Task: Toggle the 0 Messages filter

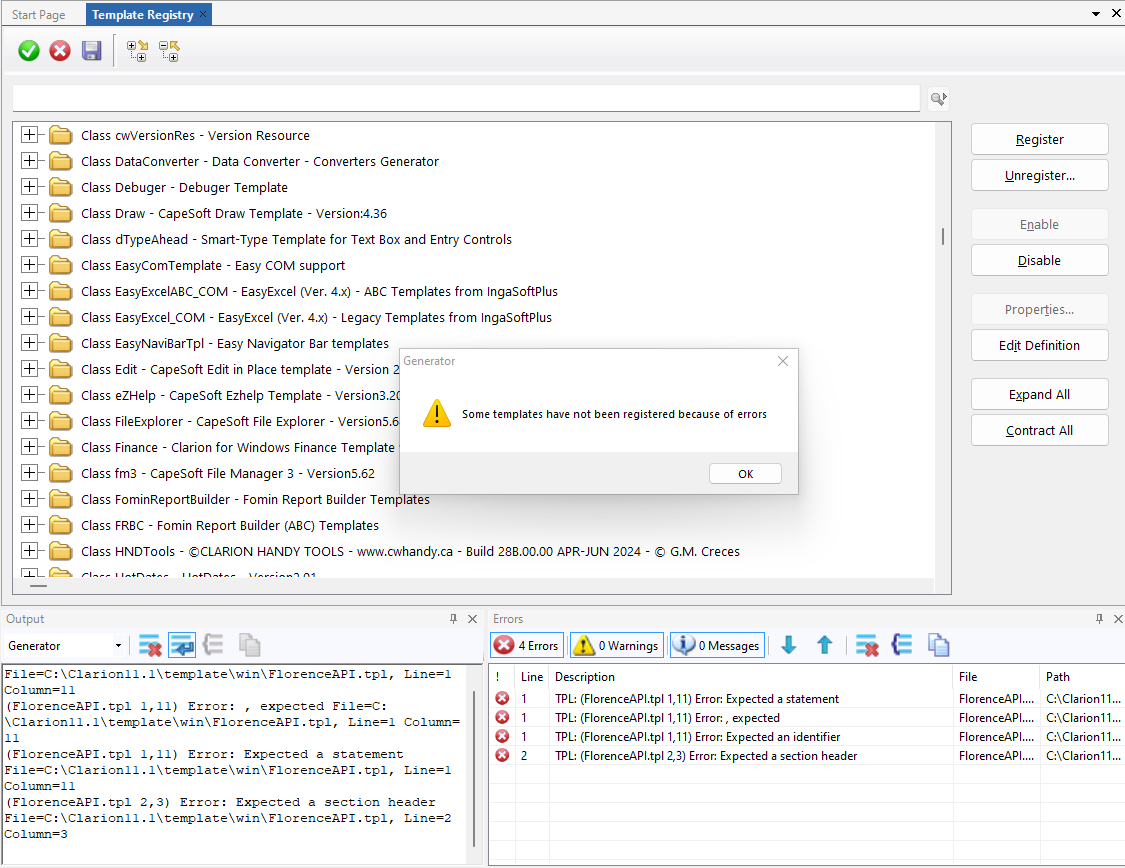Action: pyautogui.click(x=717, y=646)
